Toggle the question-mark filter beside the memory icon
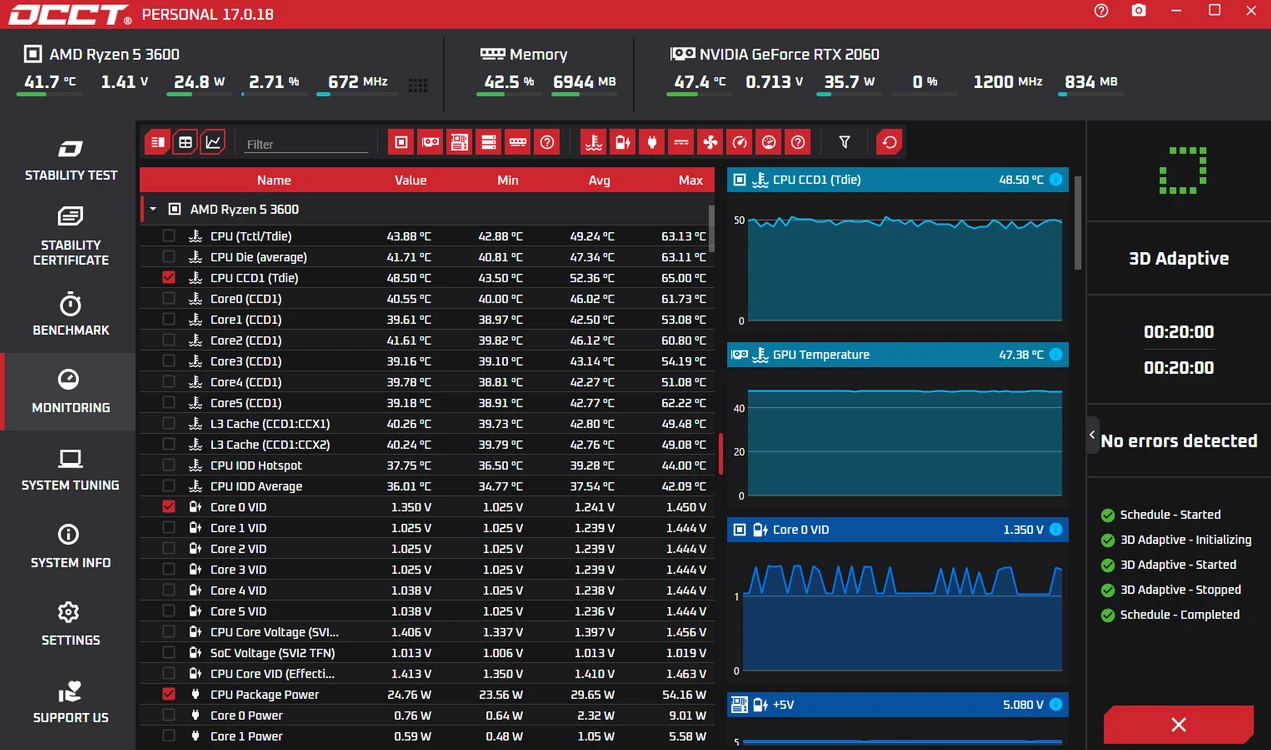This screenshot has height=750, width=1271. click(x=546, y=142)
